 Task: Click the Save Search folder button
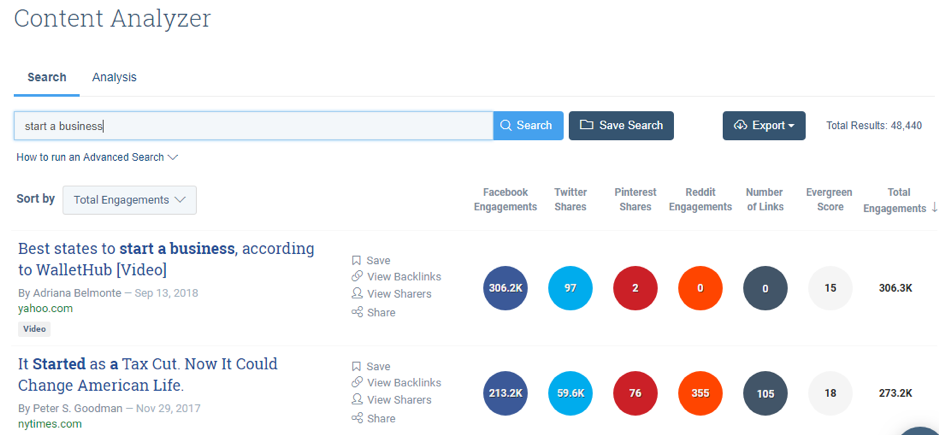(x=621, y=125)
